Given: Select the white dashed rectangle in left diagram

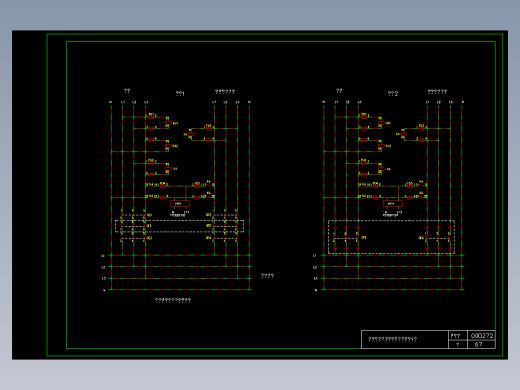Looking at the screenshot, I should (x=179, y=226).
